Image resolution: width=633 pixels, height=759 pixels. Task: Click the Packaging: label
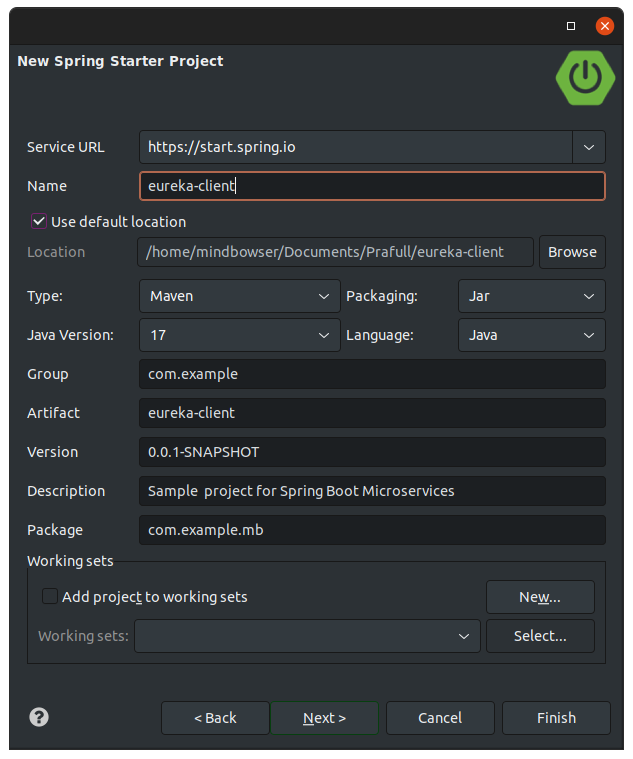pos(382,296)
